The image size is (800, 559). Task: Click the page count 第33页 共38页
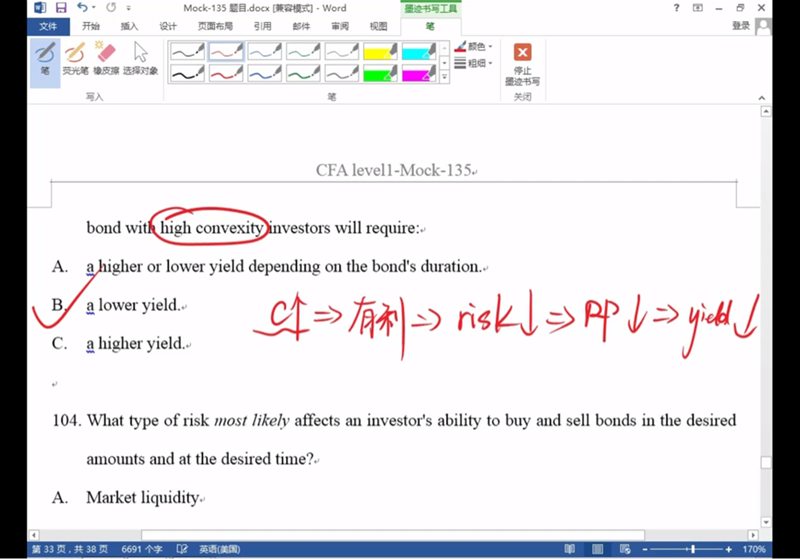pyautogui.click(x=70, y=549)
